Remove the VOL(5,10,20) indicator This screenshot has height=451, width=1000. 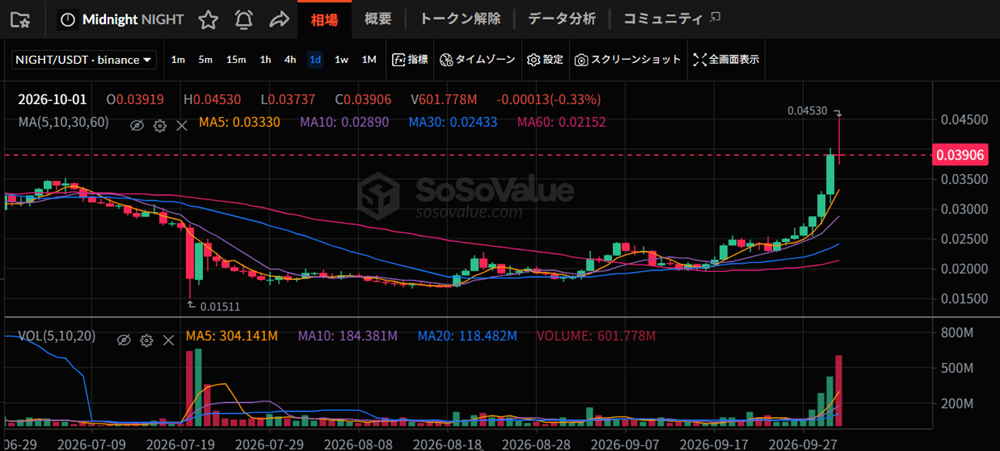pyautogui.click(x=169, y=340)
